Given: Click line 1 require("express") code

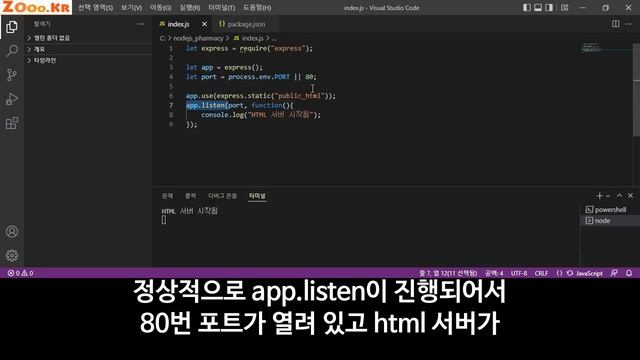Looking at the screenshot, I should 276,49.
